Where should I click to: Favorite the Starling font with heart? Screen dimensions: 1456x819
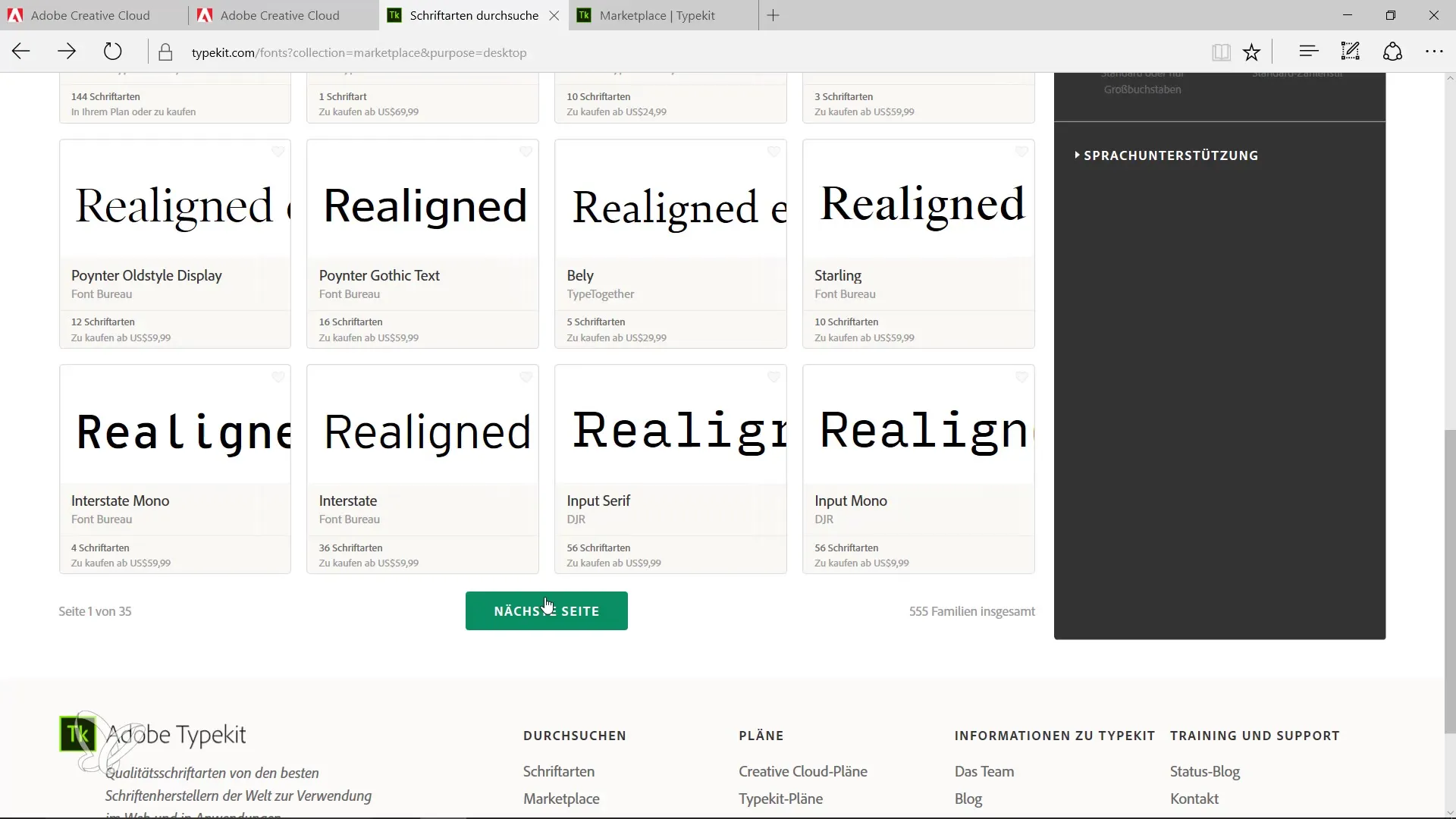pos(1022,152)
